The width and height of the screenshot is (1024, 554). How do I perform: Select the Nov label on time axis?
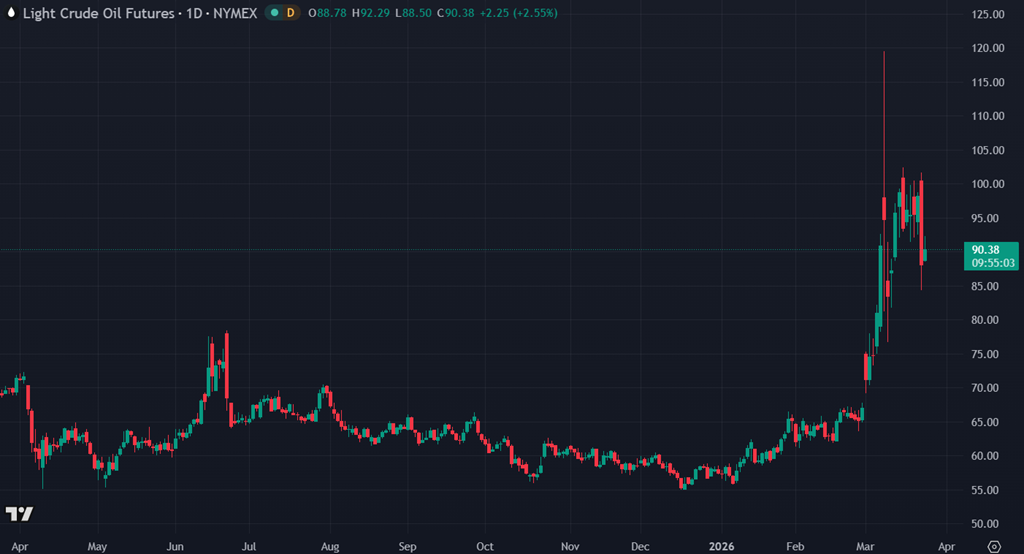[569, 547]
